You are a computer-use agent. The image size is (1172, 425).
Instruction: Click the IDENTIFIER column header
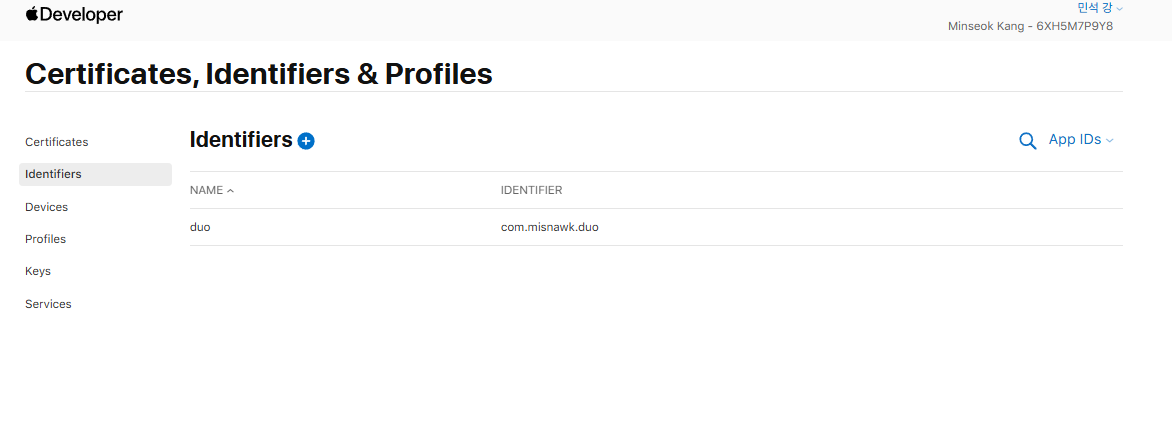531,190
